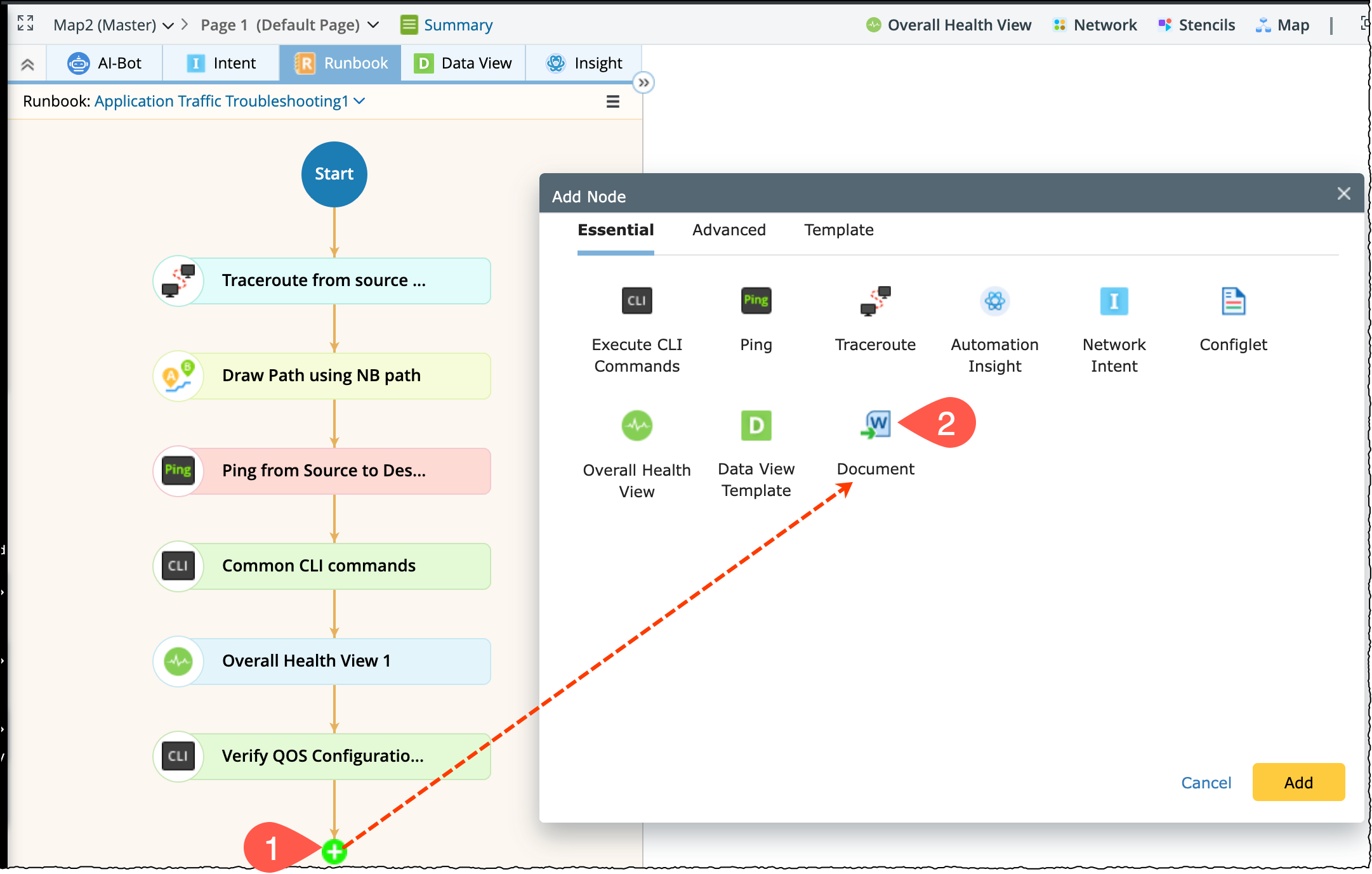
Task: Click the green plus add-node button
Action: click(334, 851)
